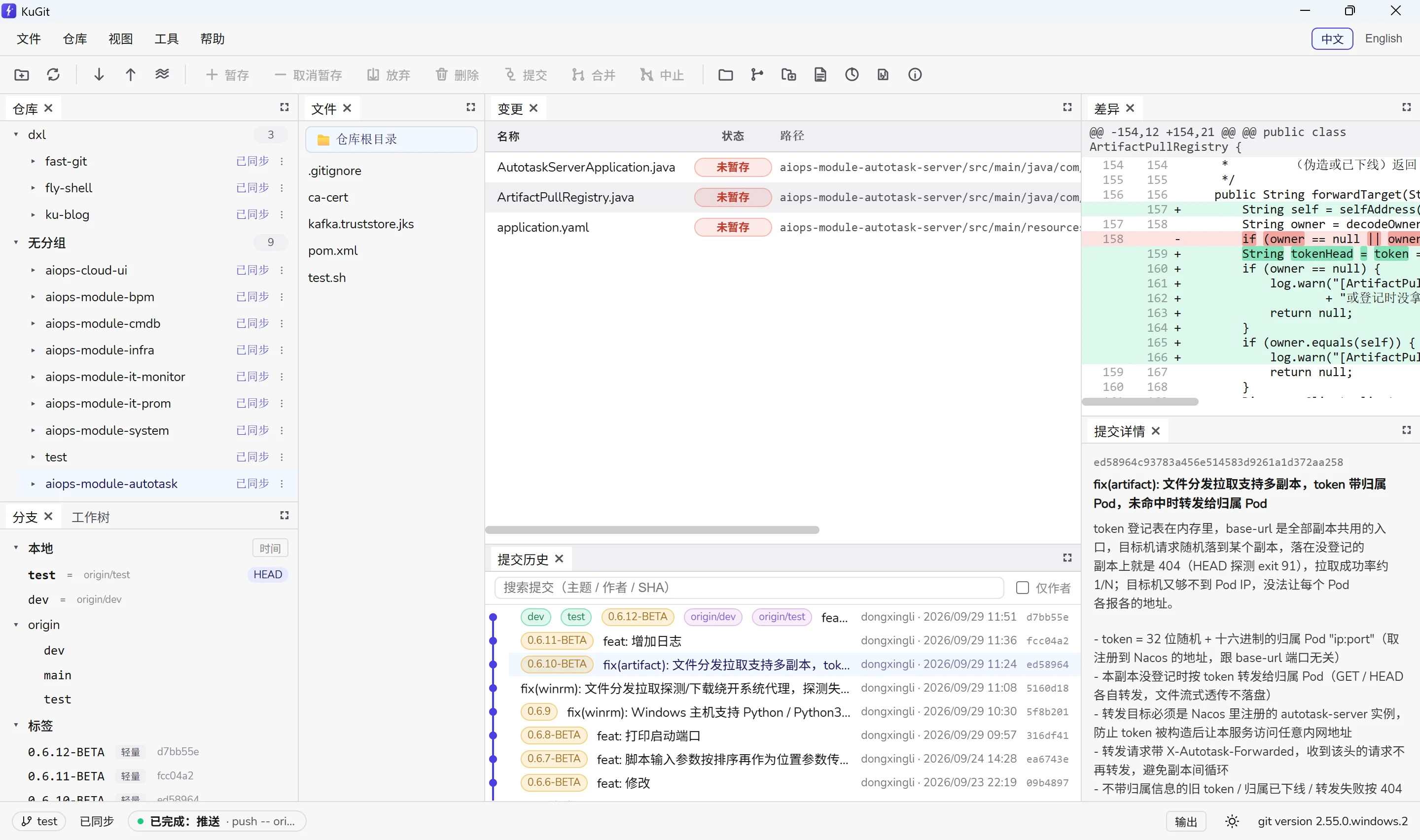Maximize the 文件 panel

click(471, 107)
